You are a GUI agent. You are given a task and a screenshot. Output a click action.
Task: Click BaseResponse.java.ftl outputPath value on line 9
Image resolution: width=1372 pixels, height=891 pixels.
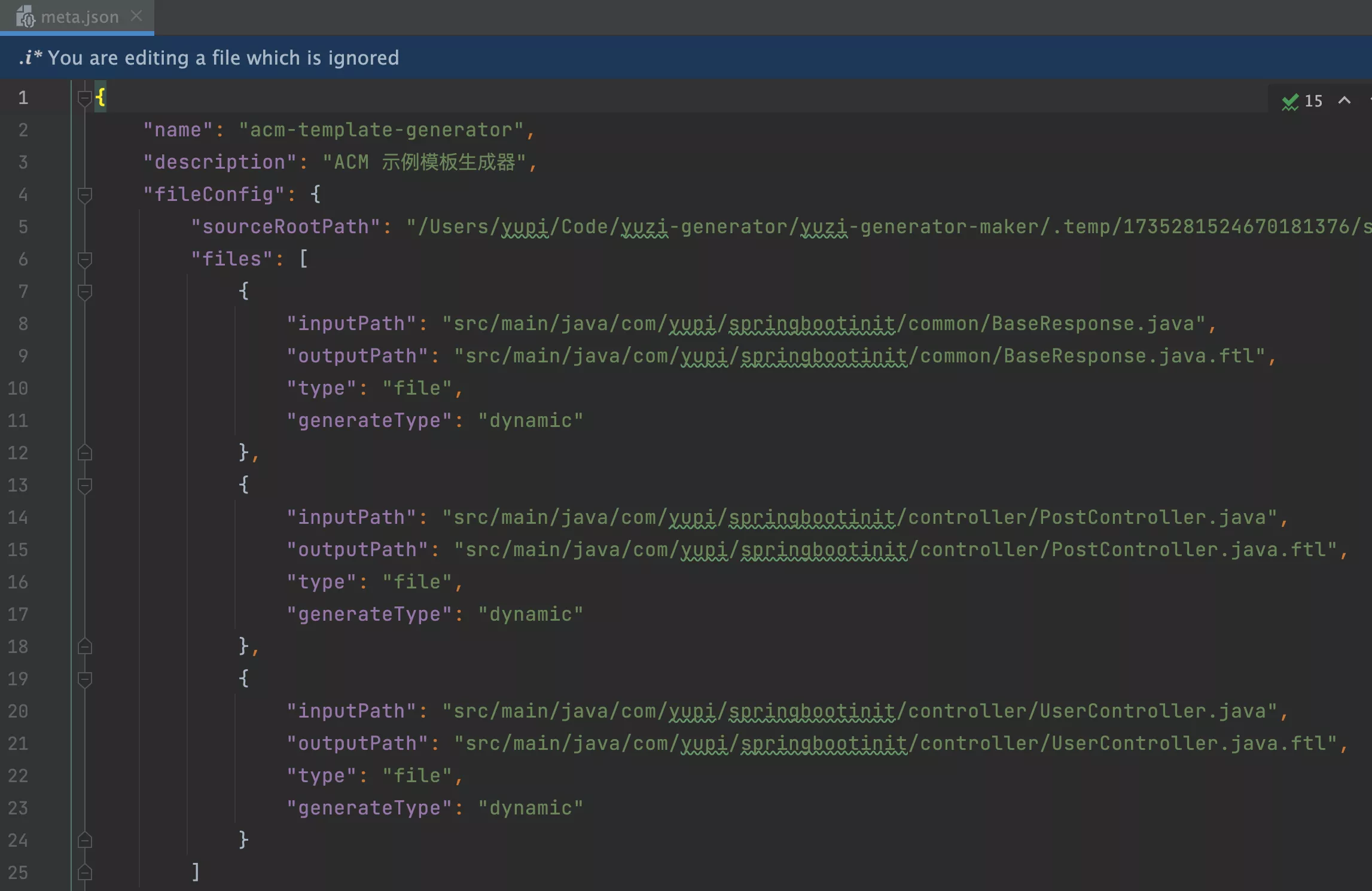[859, 356]
